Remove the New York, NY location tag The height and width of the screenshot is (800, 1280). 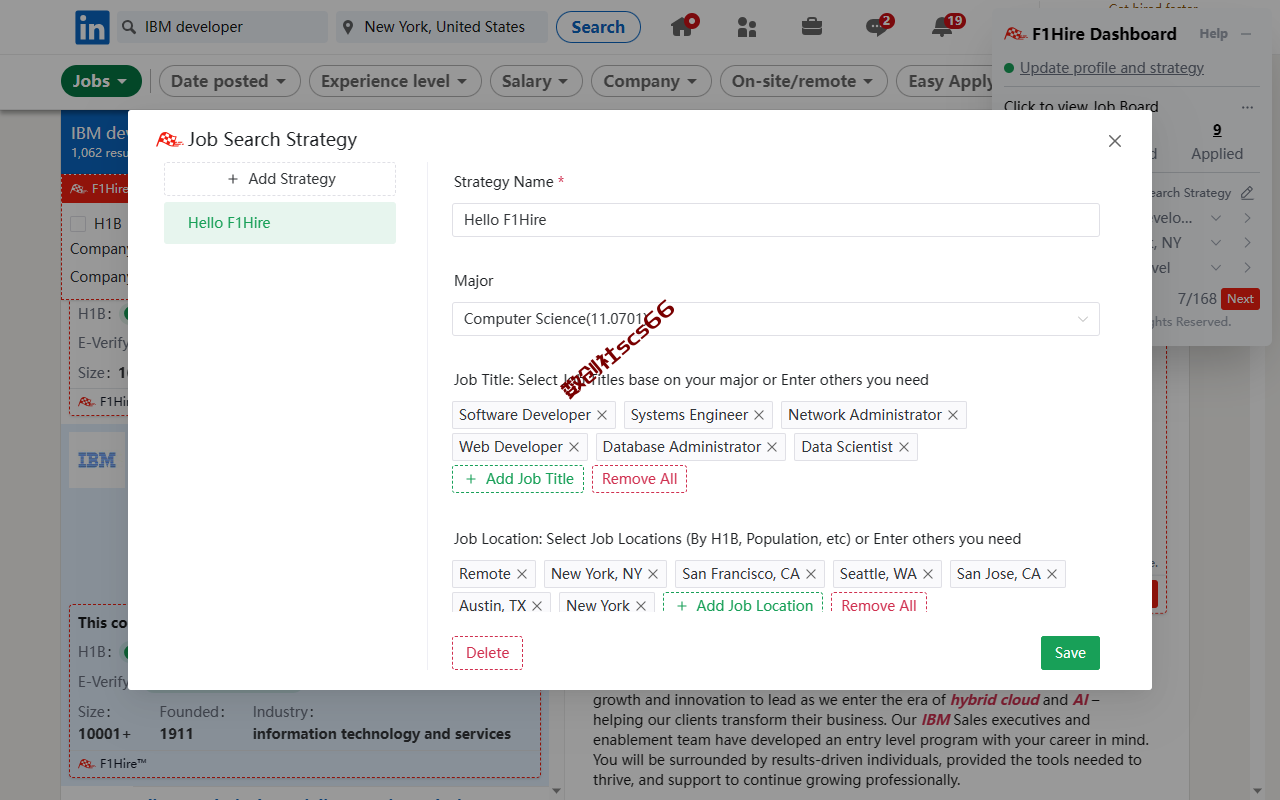[653, 574]
